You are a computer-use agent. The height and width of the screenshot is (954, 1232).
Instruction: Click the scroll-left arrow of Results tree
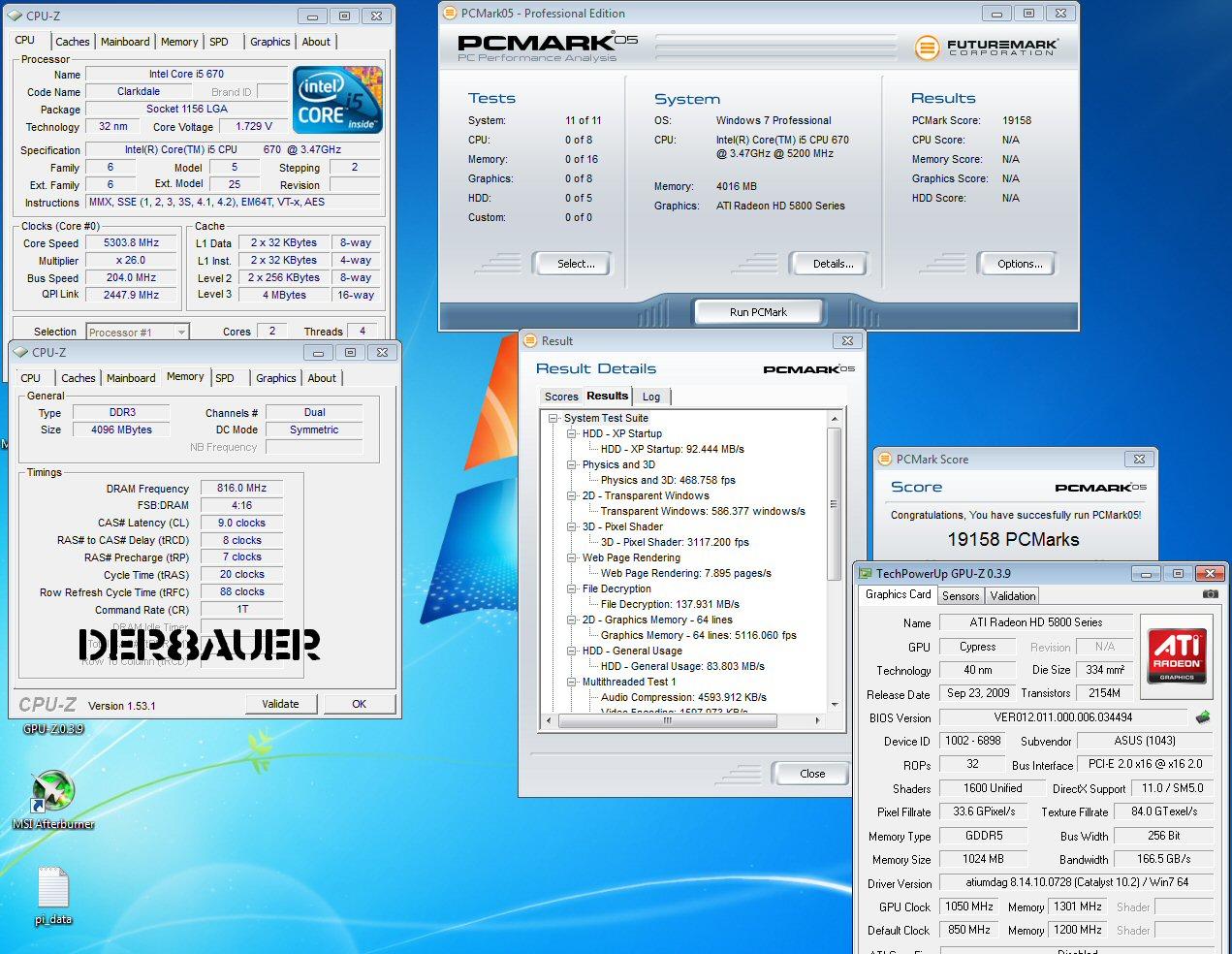[x=550, y=720]
